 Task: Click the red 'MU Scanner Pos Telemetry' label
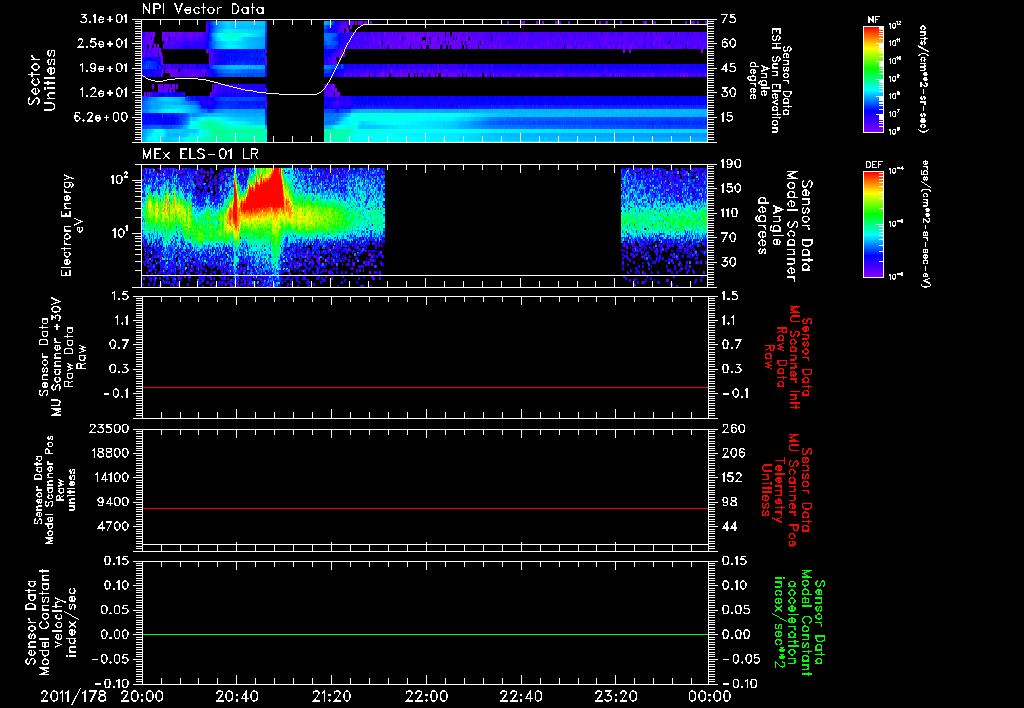(786, 489)
